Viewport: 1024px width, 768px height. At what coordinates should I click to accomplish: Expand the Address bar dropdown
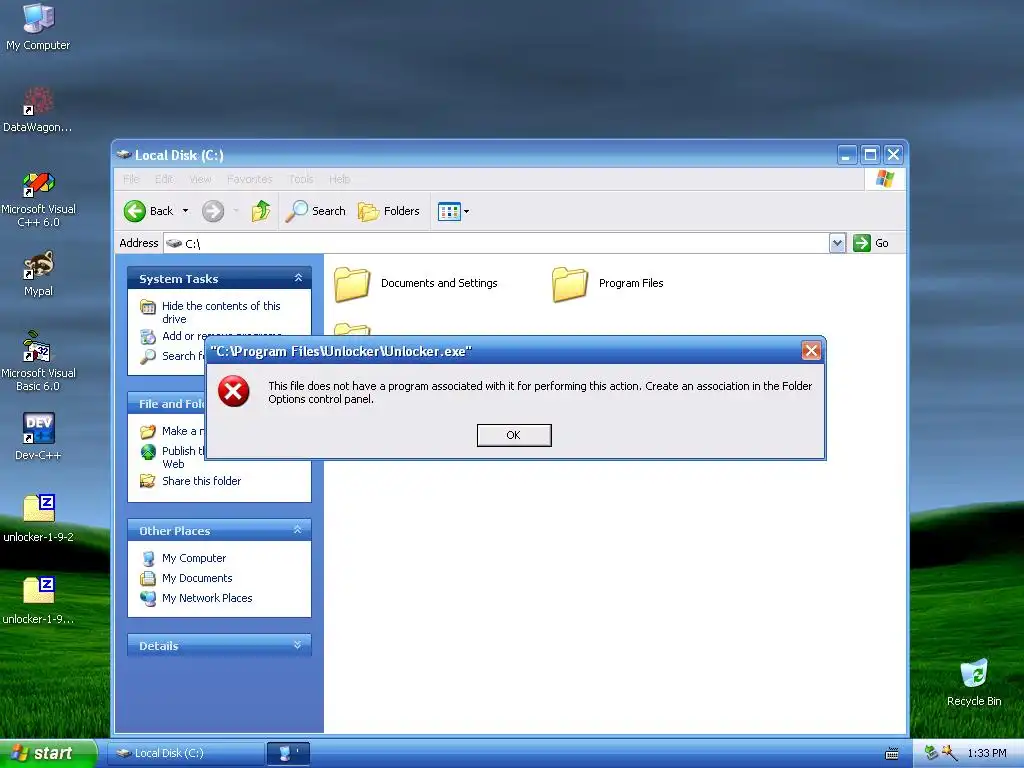(837, 243)
